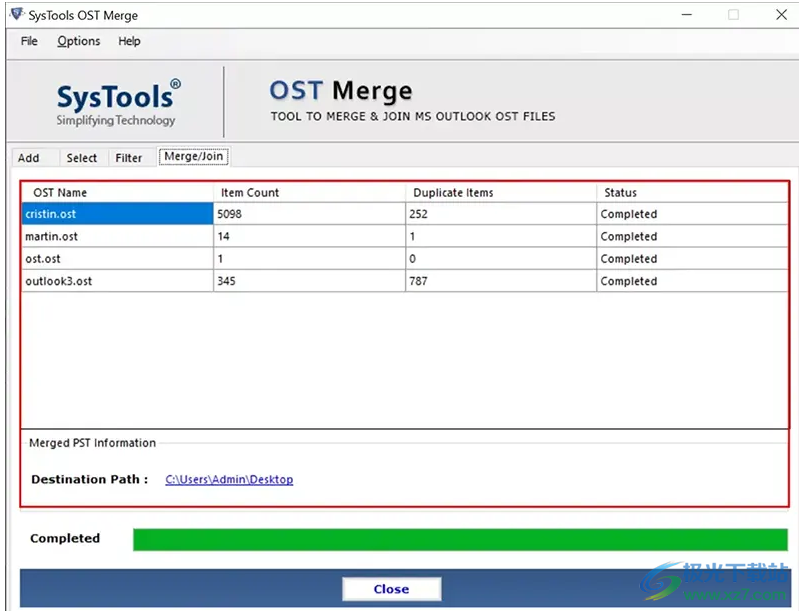Open the Help menu
The image size is (799, 611).
coord(129,41)
